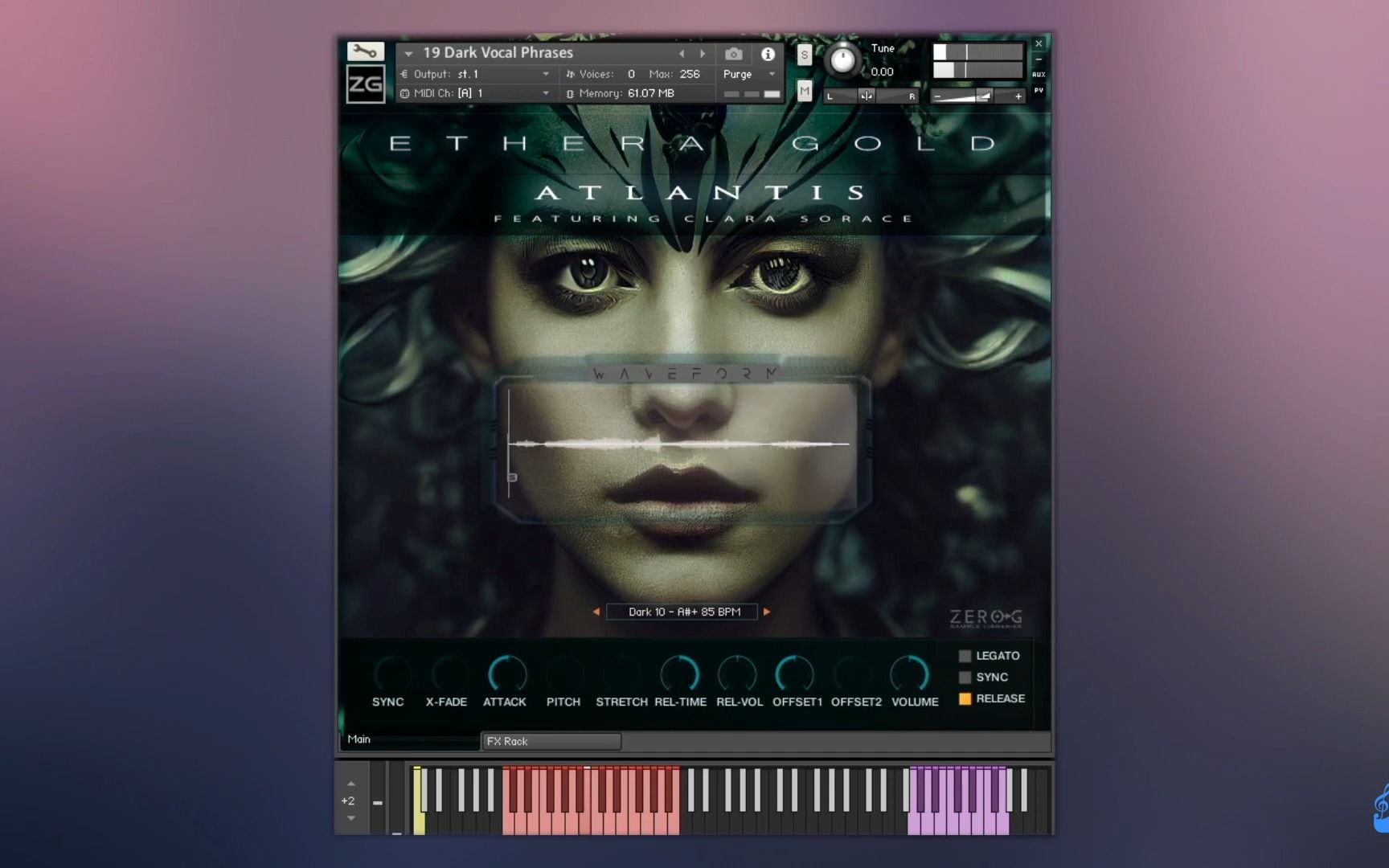This screenshot has width=1389, height=868.
Task: Decrease volume with the minus button
Action: pyautogui.click(x=937, y=96)
